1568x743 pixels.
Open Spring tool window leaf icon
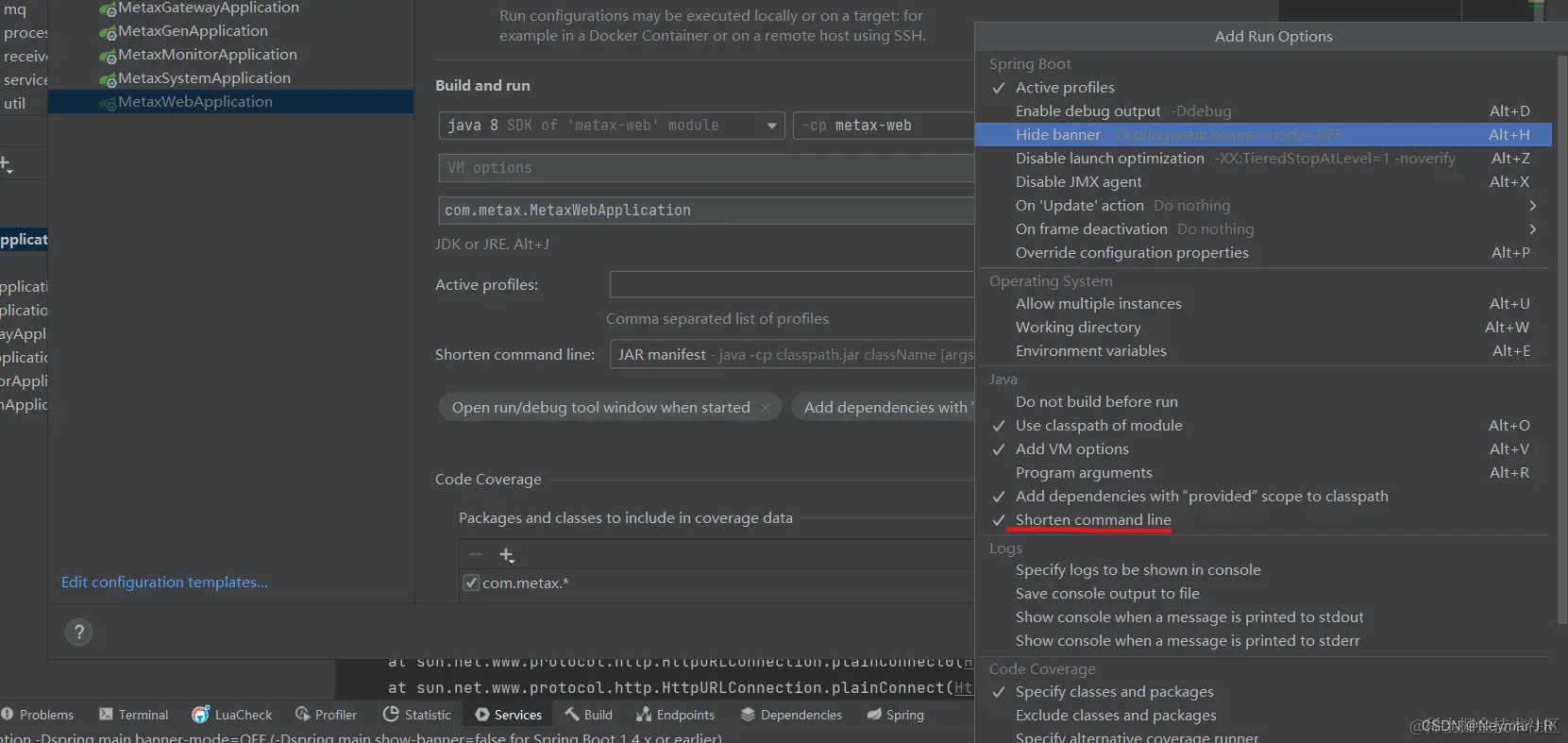tap(874, 715)
